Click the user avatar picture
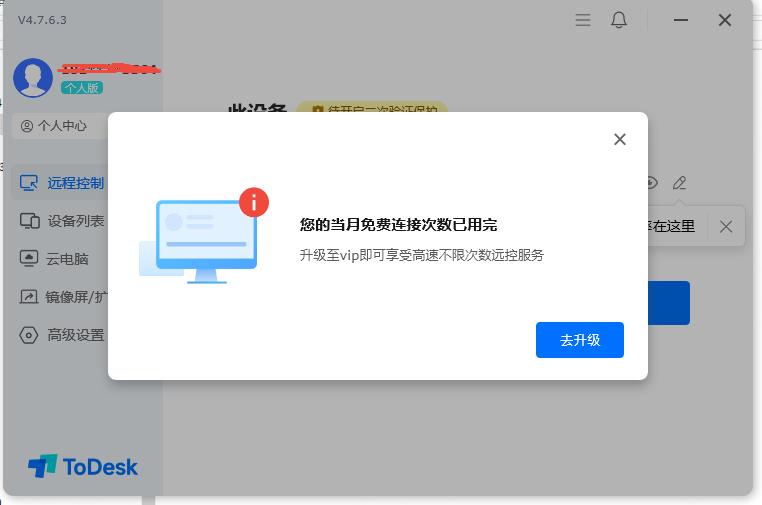Image resolution: width=762 pixels, height=505 pixels. [33, 78]
